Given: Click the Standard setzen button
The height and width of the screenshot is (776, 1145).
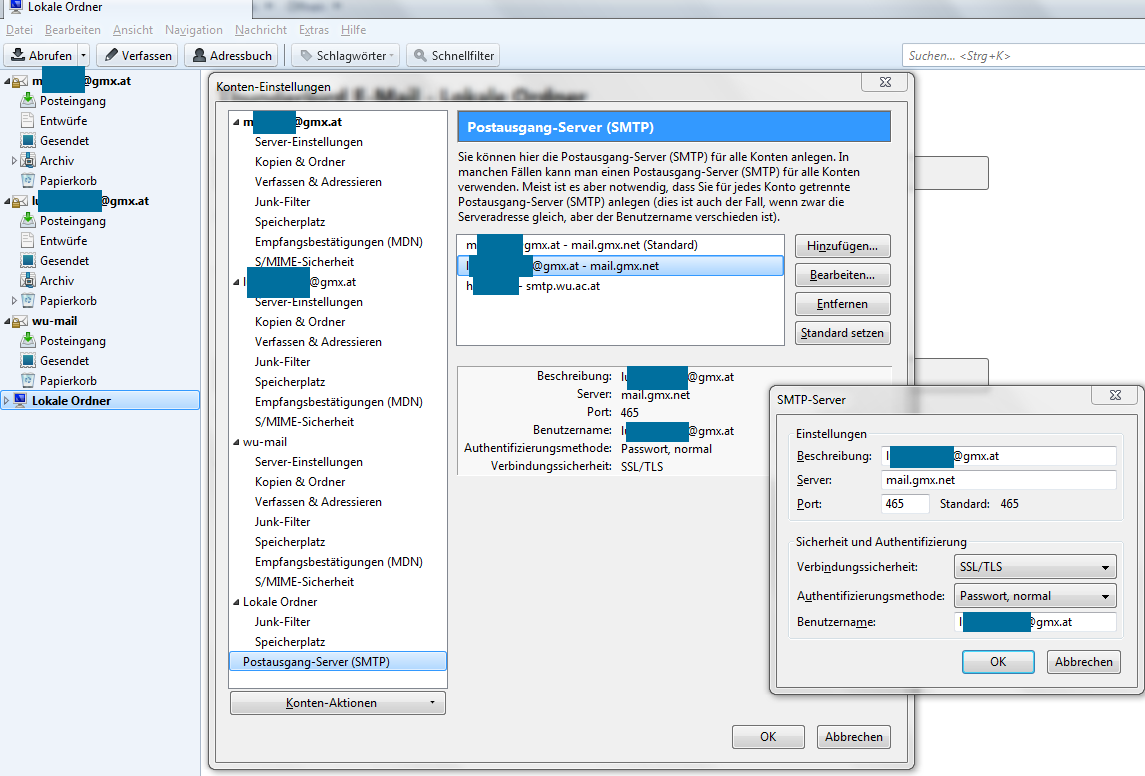Looking at the screenshot, I should tap(842, 332).
